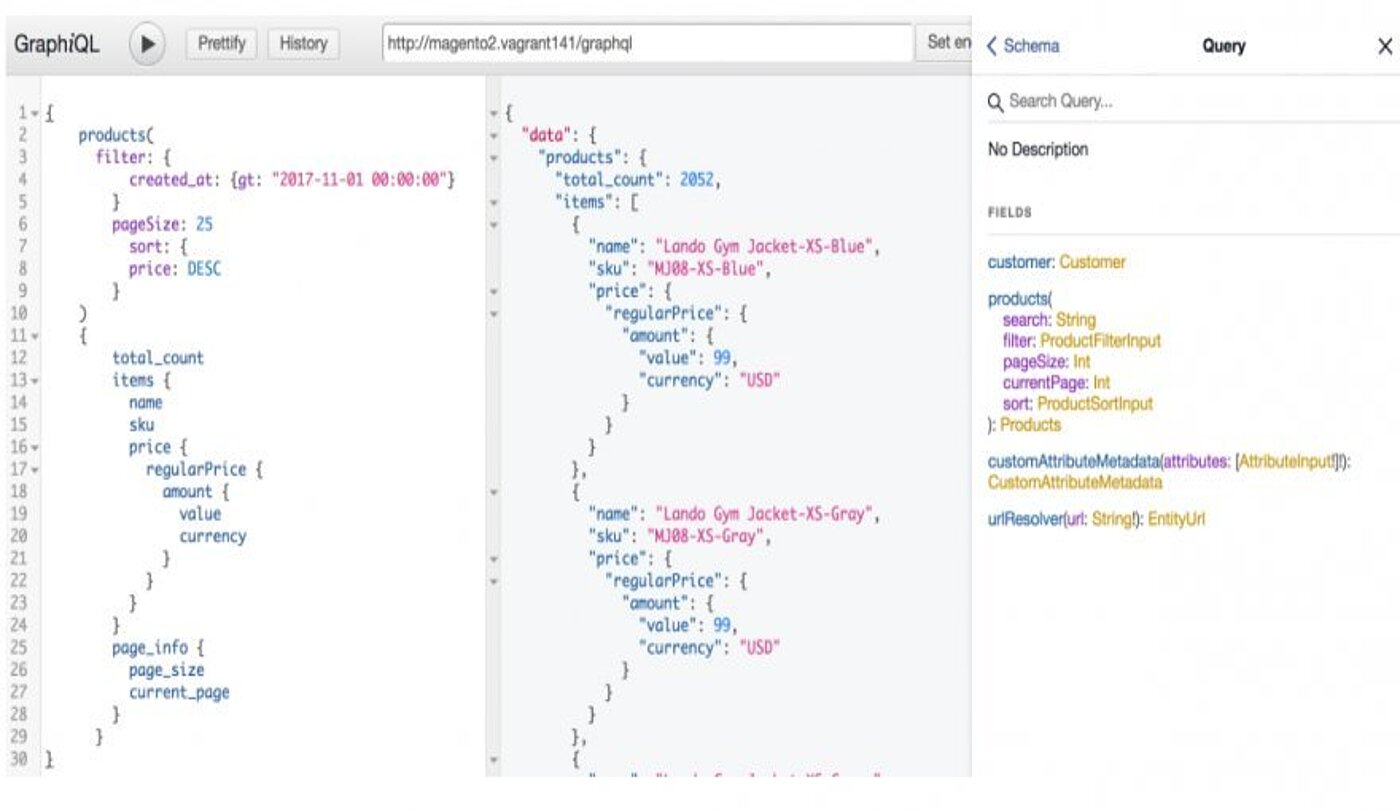The width and height of the screenshot is (1400, 810).
Task: Open the ProductSortInput type
Action: pos(1095,404)
